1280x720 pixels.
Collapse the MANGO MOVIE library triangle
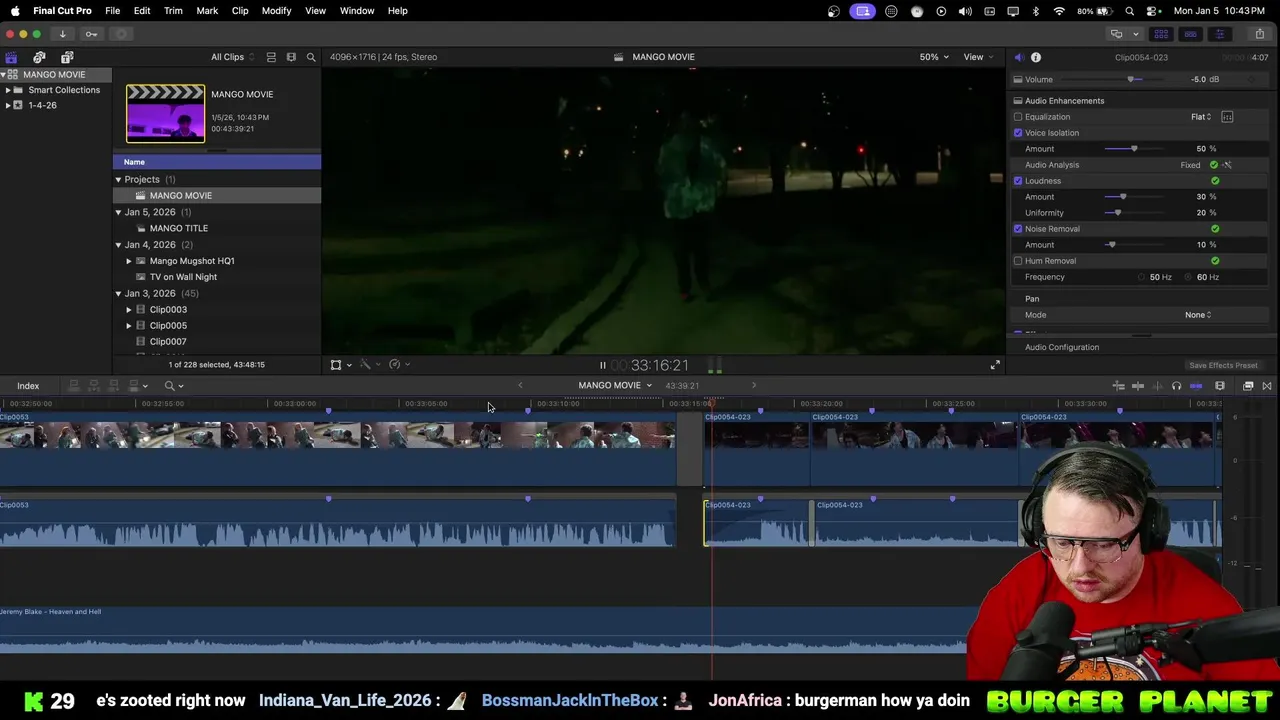coord(4,75)
